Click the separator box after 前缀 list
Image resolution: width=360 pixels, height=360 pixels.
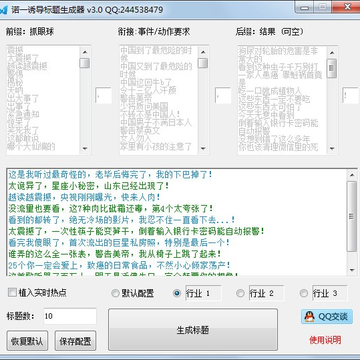pyautogui.click(x=103, y=95)
